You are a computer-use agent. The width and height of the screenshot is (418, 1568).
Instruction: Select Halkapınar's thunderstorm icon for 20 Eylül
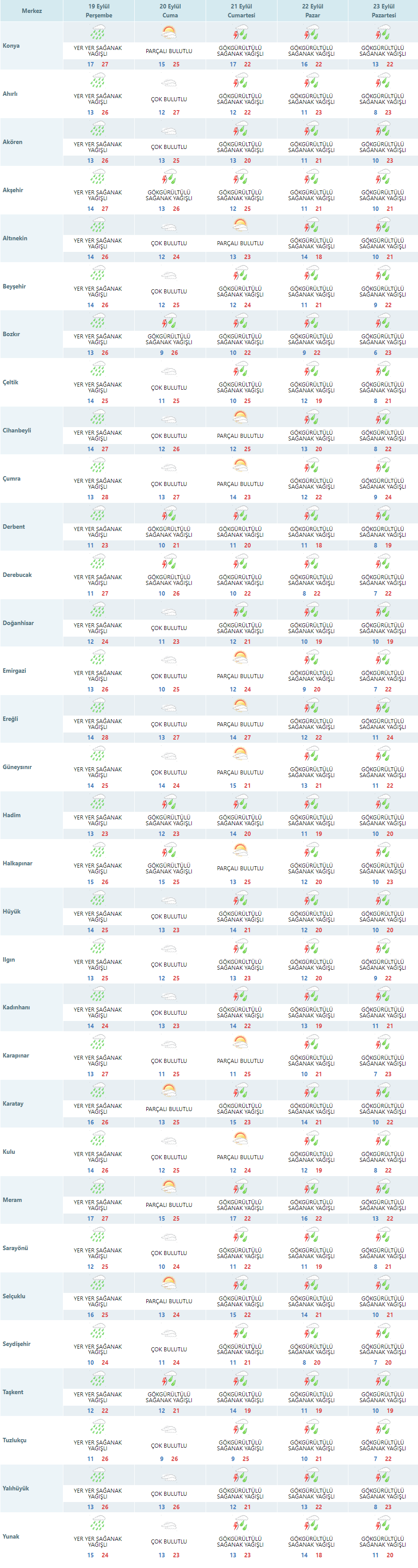click(169, 850)
